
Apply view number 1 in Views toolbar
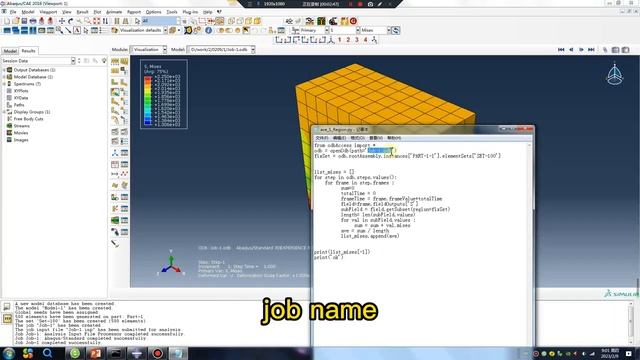click(340, 40)
